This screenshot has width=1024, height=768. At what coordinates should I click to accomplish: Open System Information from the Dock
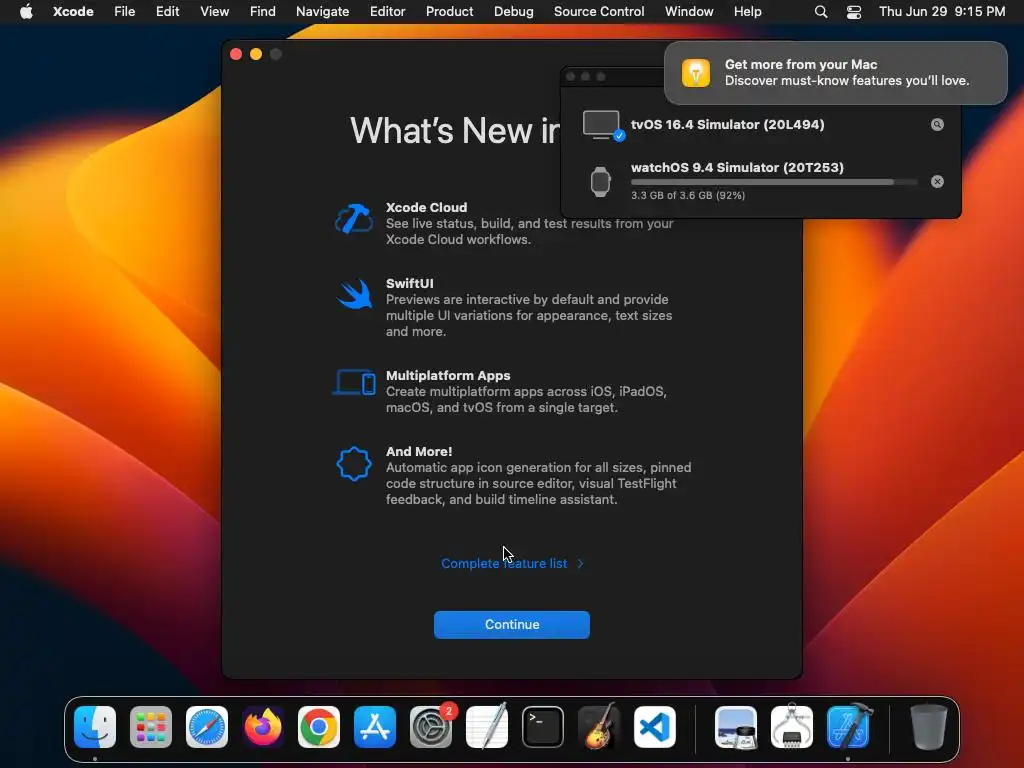[792, 727]
